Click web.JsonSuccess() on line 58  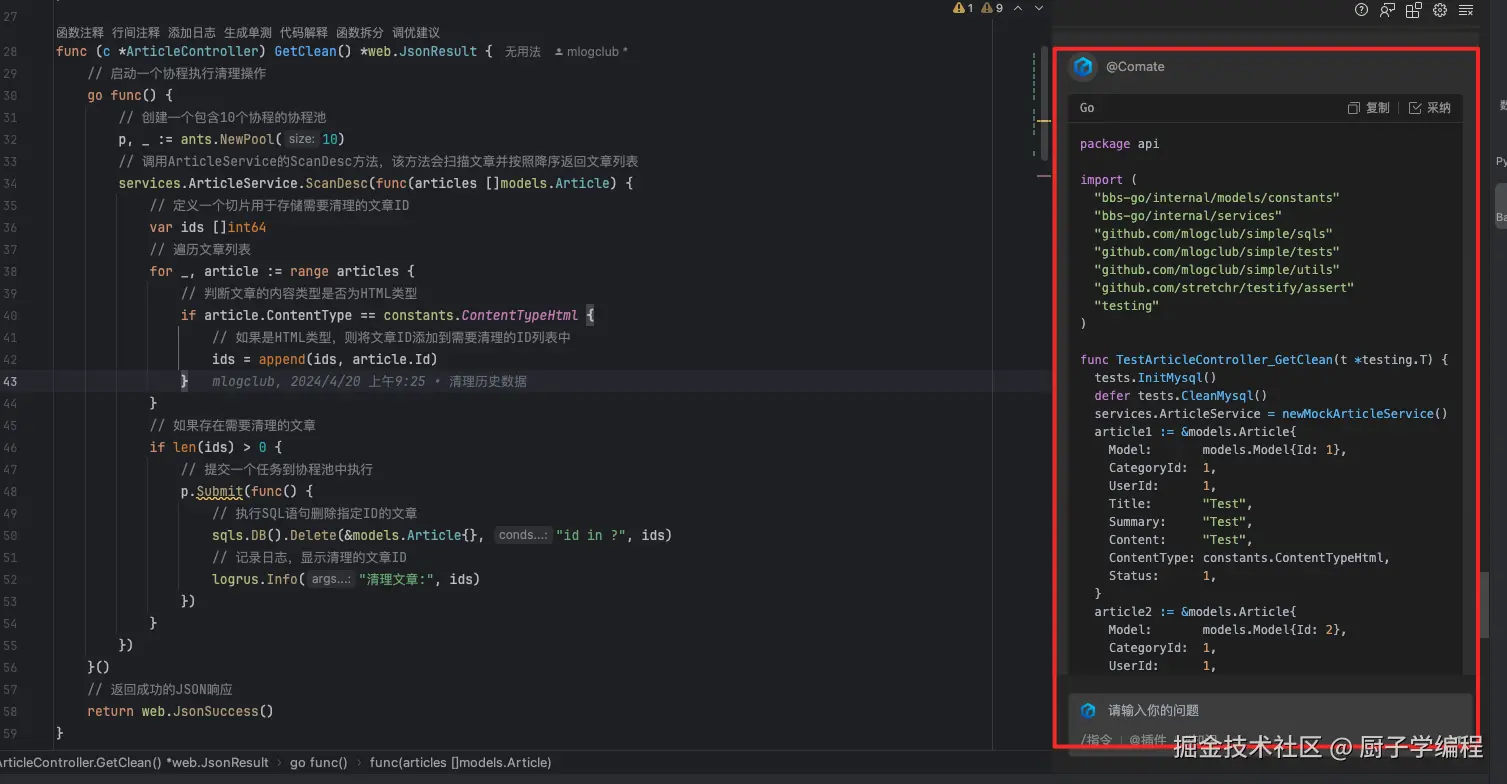(207, 711)
